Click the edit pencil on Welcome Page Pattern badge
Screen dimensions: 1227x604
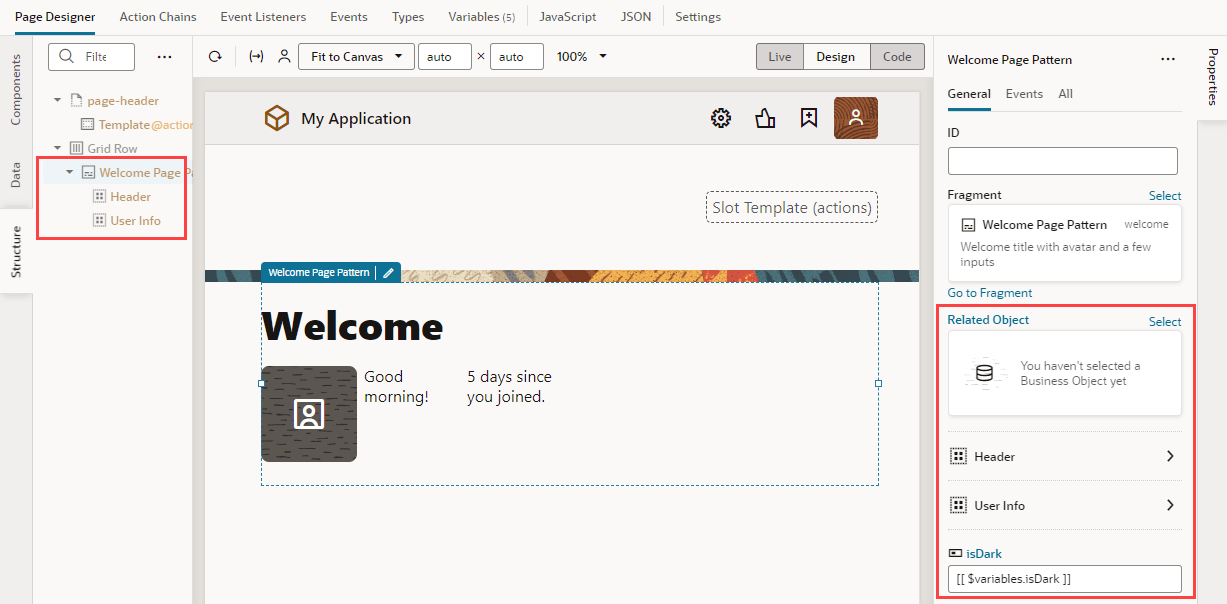coord(389,271)
